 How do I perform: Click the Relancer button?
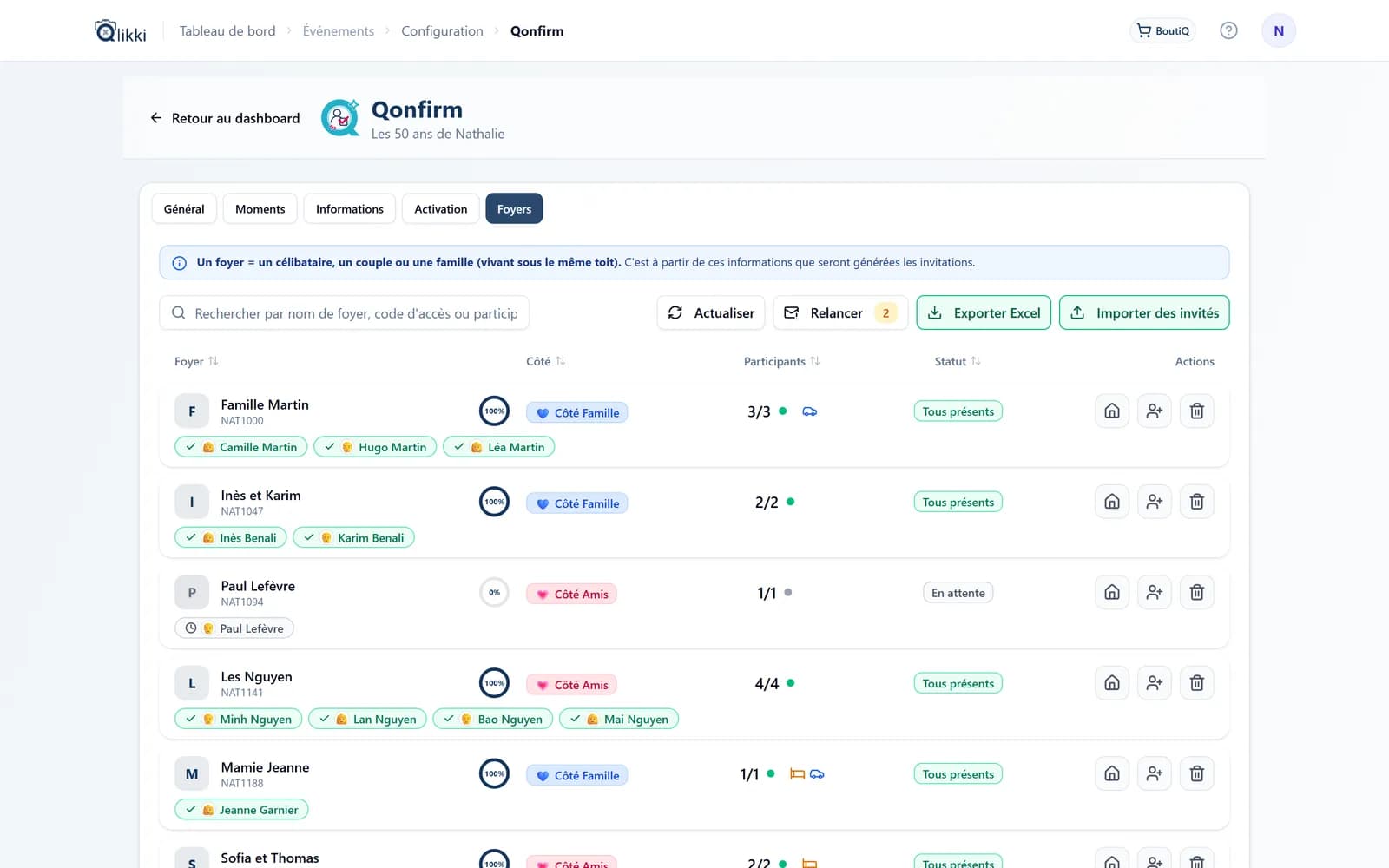(x=840, y=312)
